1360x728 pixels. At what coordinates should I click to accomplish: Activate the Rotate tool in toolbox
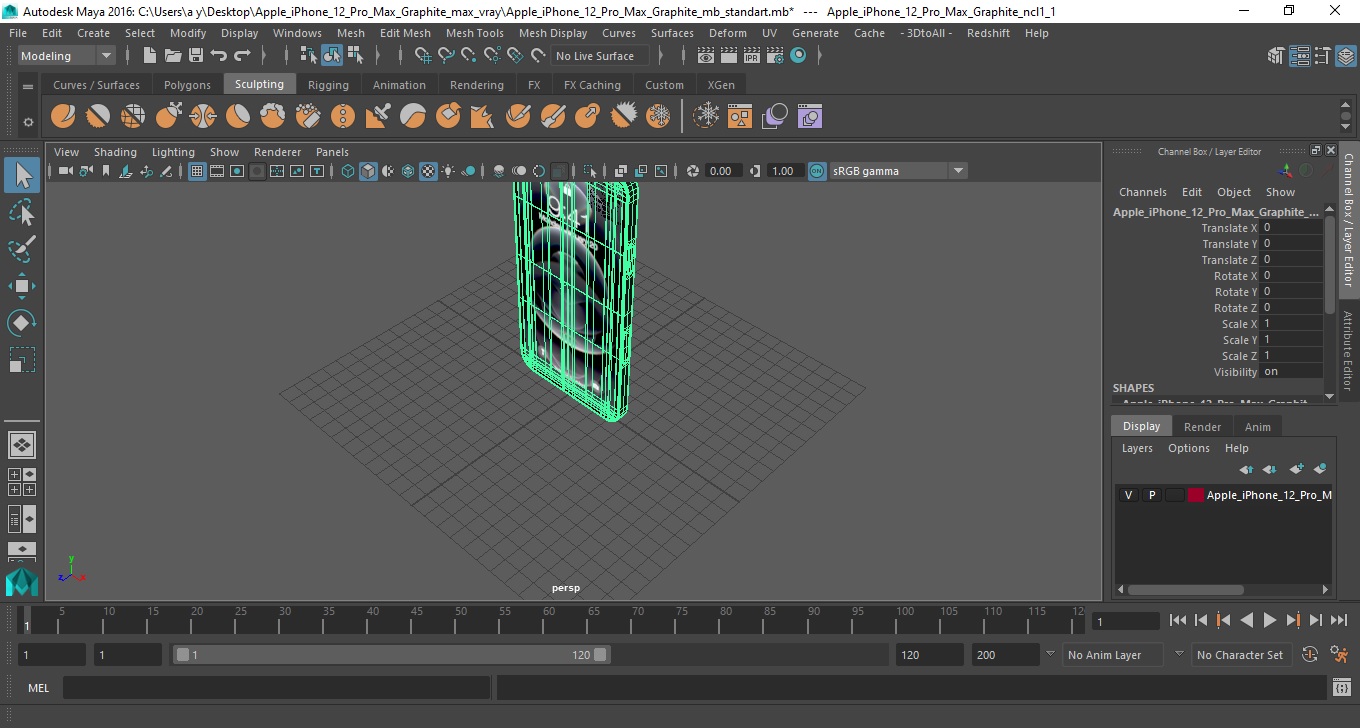[x=22, y=322]
